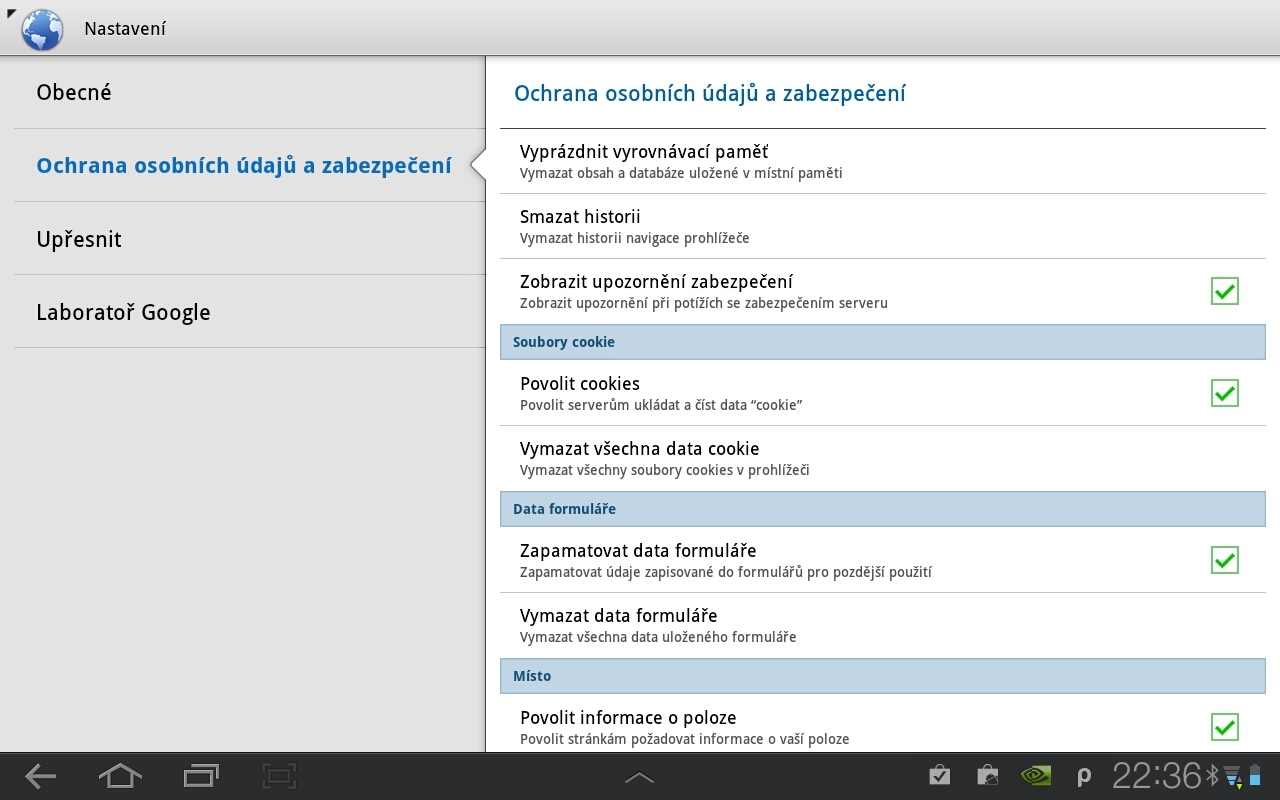The width and height of the screenshot is (1280, 800).
Task: Expand the chevron in the bottom bar center
Action: 638,775
